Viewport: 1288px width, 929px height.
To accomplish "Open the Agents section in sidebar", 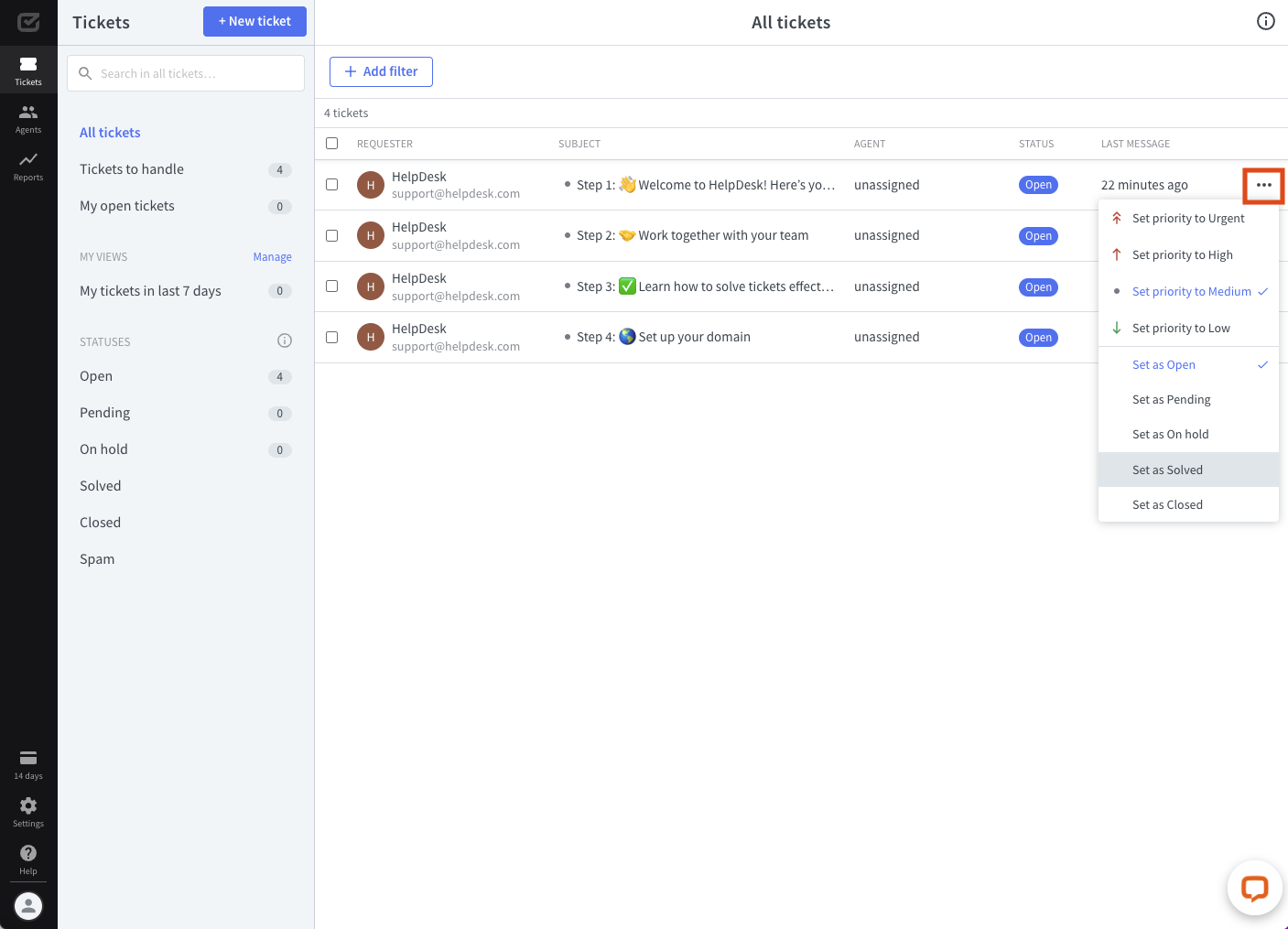I will pos(28,118).
